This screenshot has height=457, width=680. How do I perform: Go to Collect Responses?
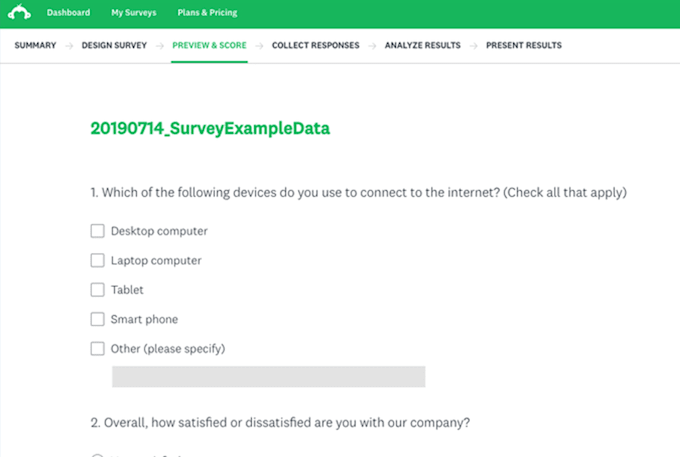pyautogui.click(x=316, y=45)
